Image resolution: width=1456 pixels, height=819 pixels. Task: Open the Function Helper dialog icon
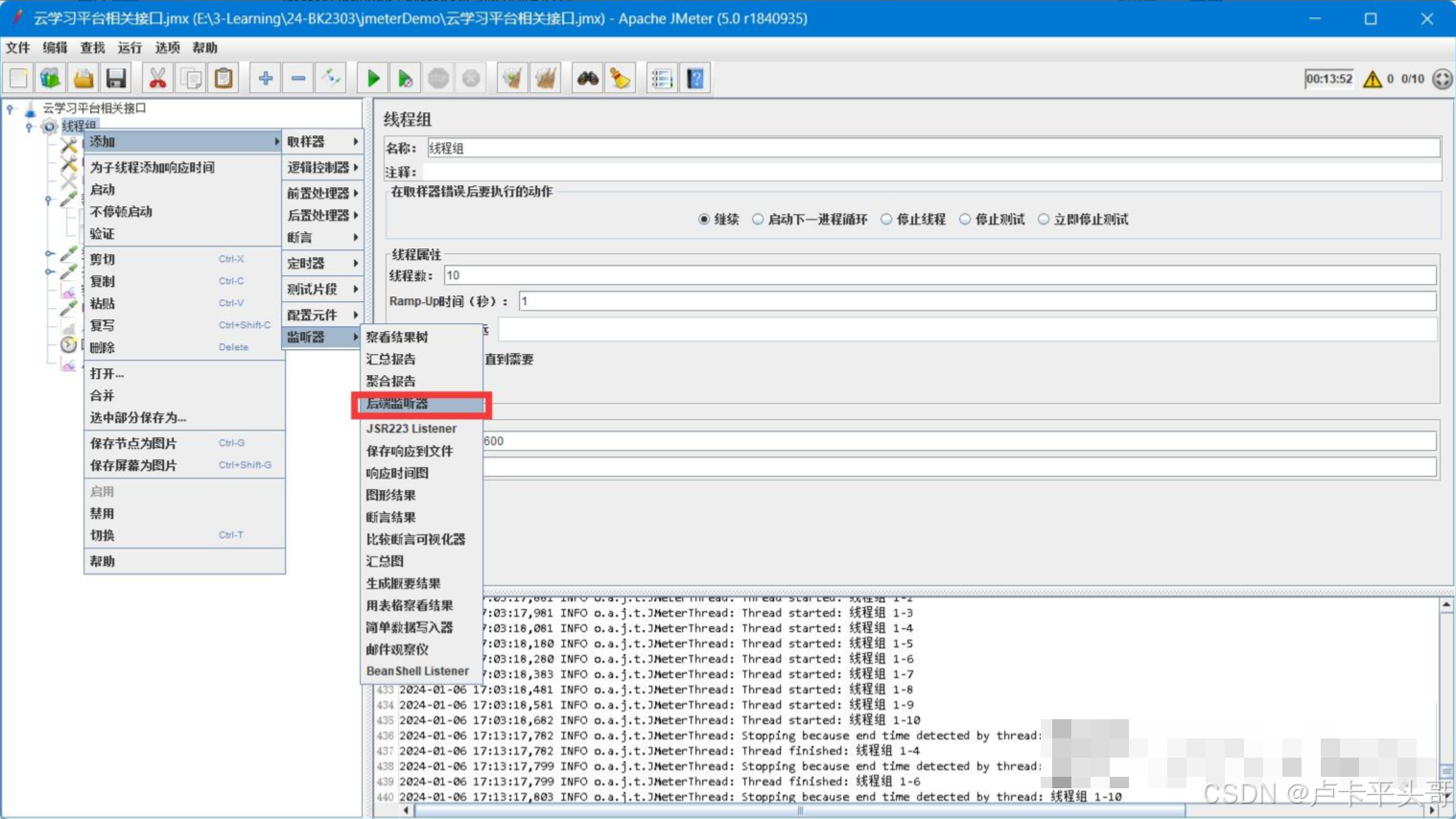click(x=662, y=79)
